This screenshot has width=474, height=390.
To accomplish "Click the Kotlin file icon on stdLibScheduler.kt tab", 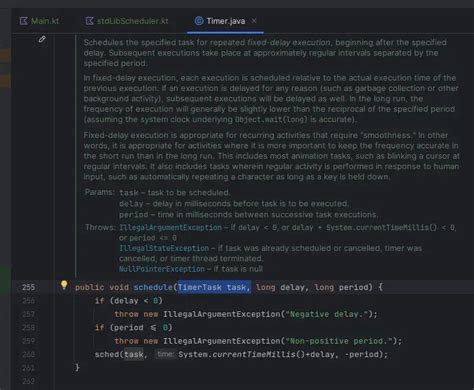I will tap(89, 21).
